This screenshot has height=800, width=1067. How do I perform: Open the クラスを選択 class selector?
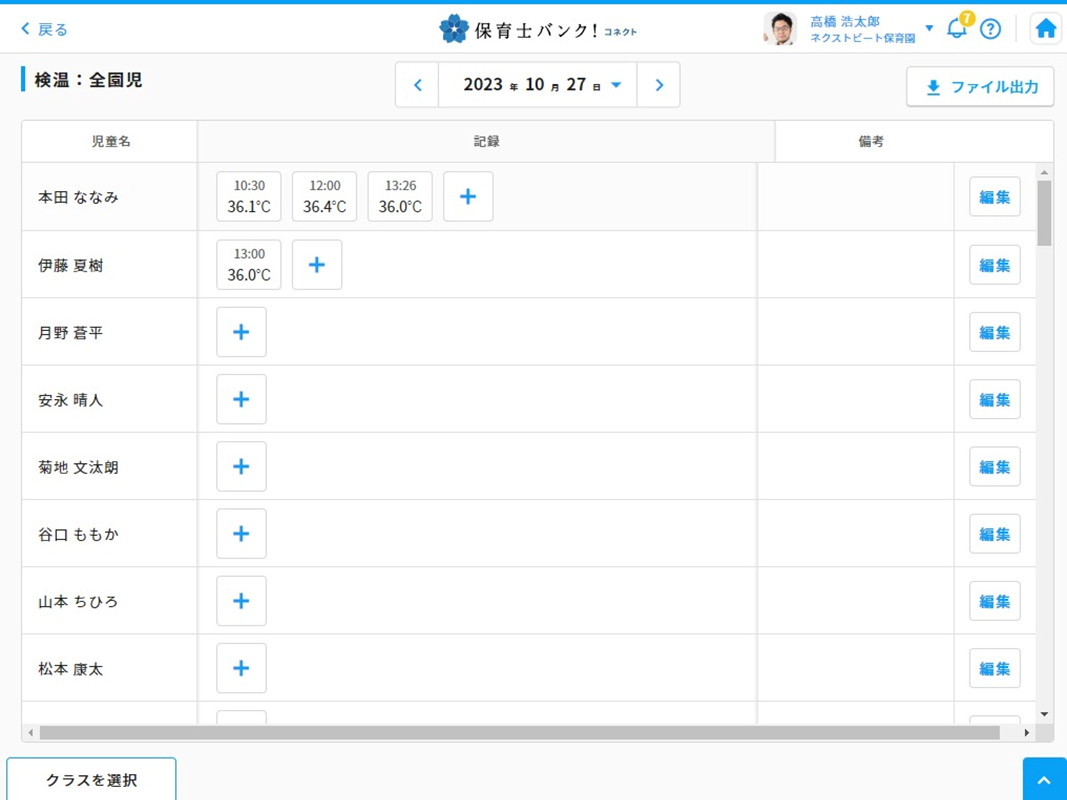pos(91,780)
